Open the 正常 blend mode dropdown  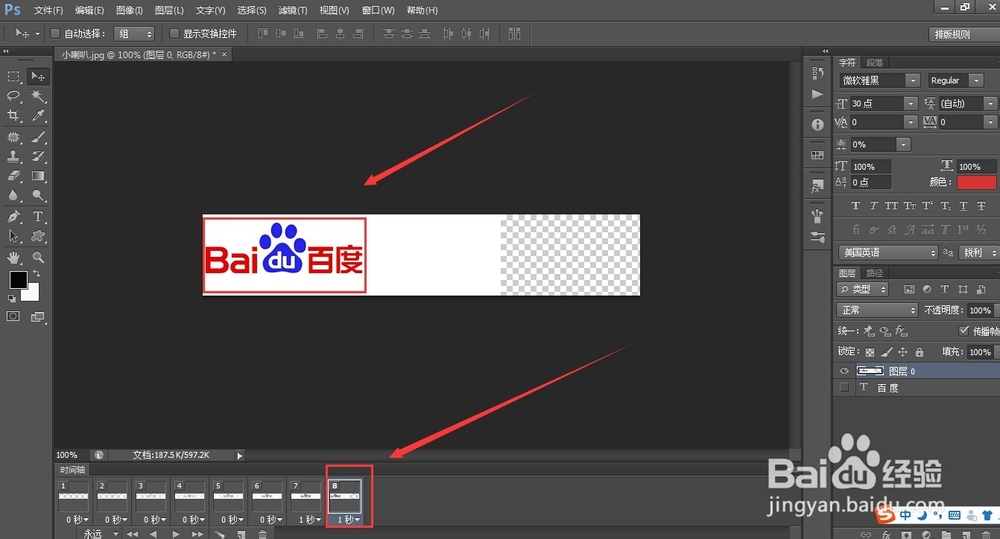tap(877, 310)
